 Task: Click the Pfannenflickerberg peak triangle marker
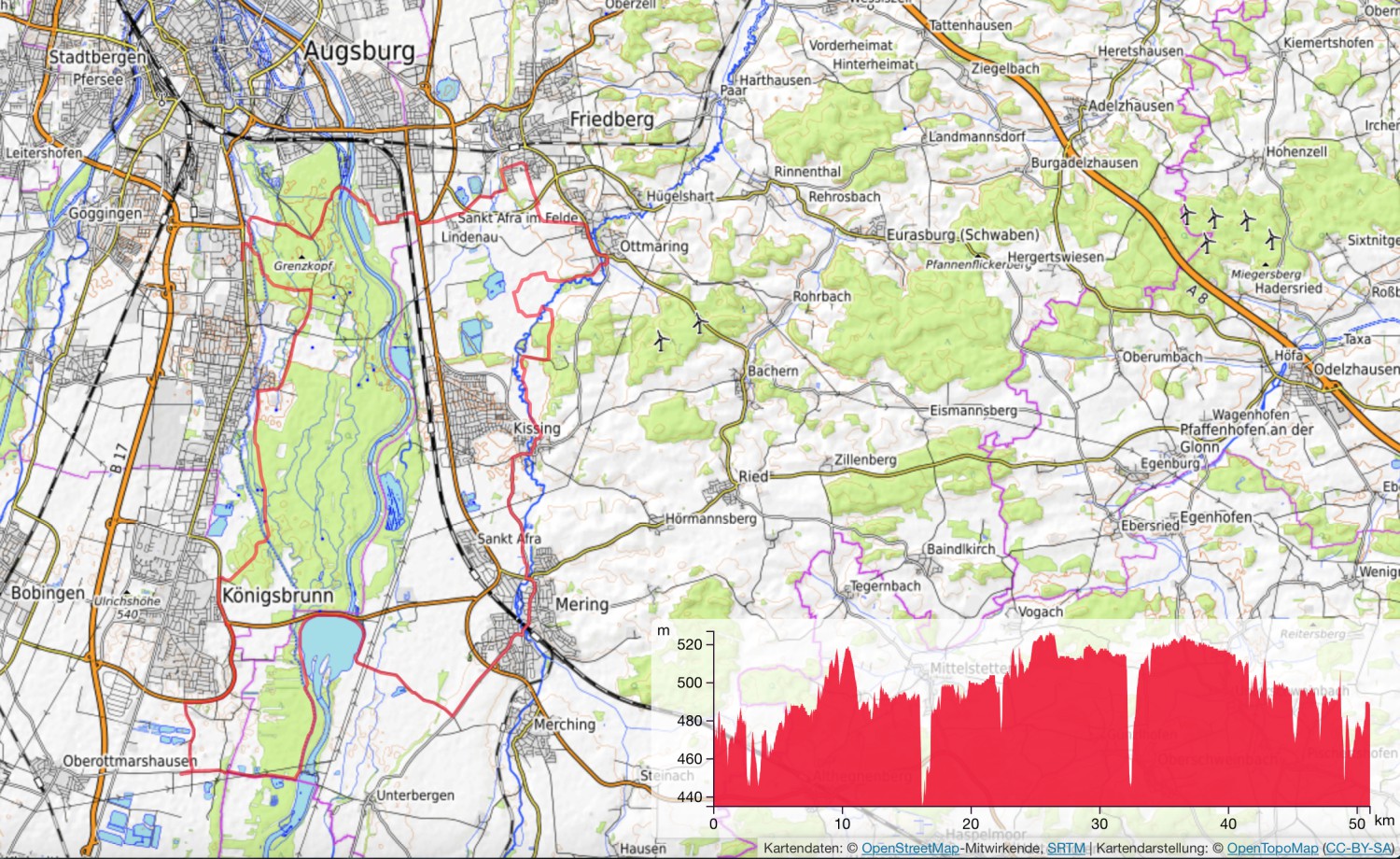[977, 253]
